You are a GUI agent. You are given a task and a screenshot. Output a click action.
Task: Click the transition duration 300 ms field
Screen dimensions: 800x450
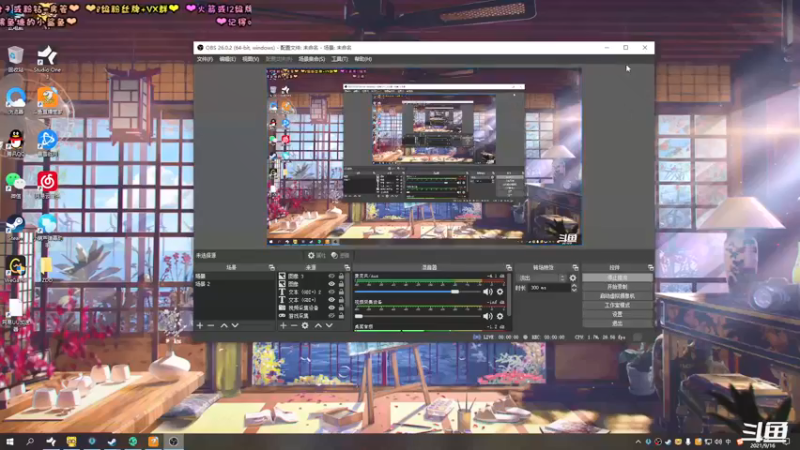pos(549,288)
